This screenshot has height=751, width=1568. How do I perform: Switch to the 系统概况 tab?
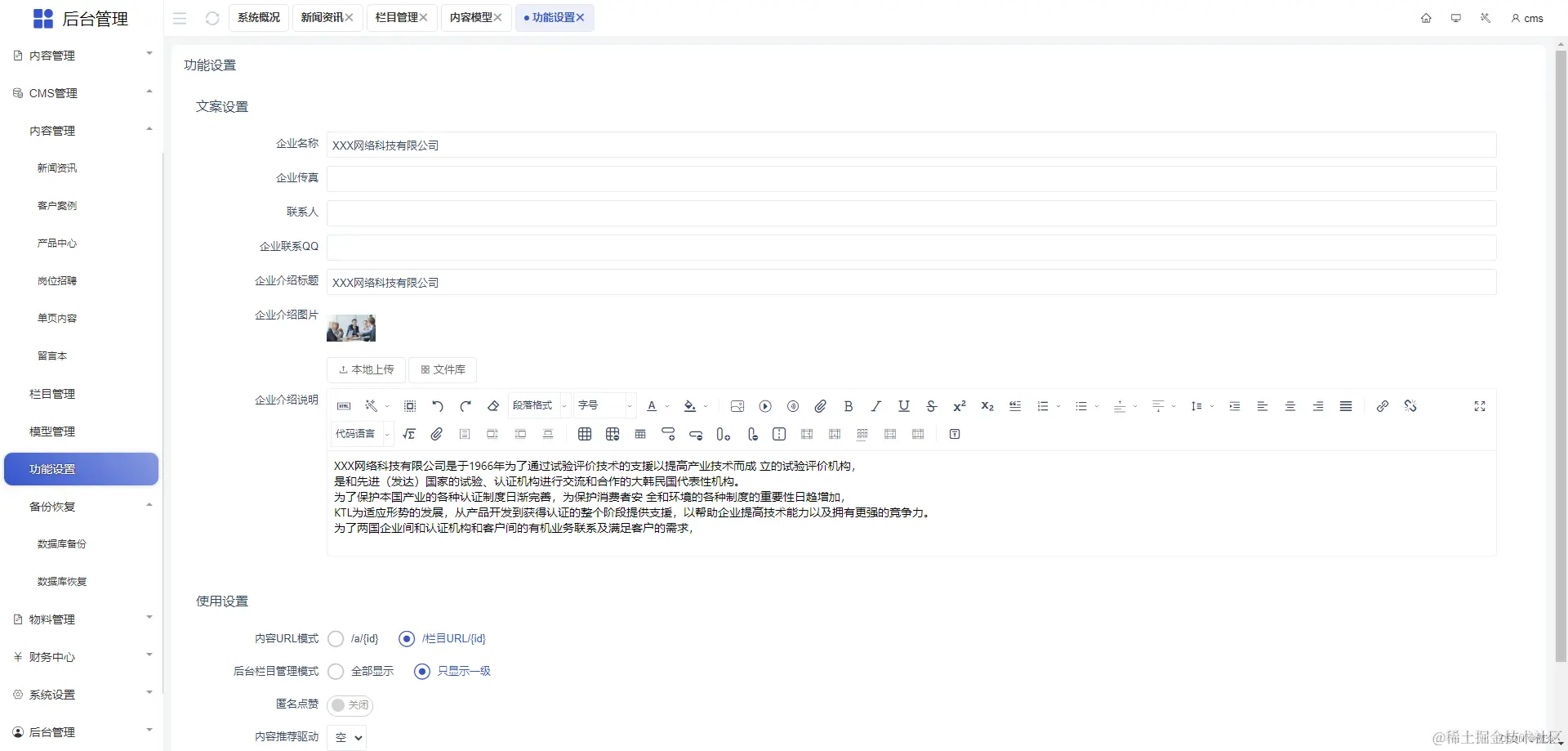(259, 17)
